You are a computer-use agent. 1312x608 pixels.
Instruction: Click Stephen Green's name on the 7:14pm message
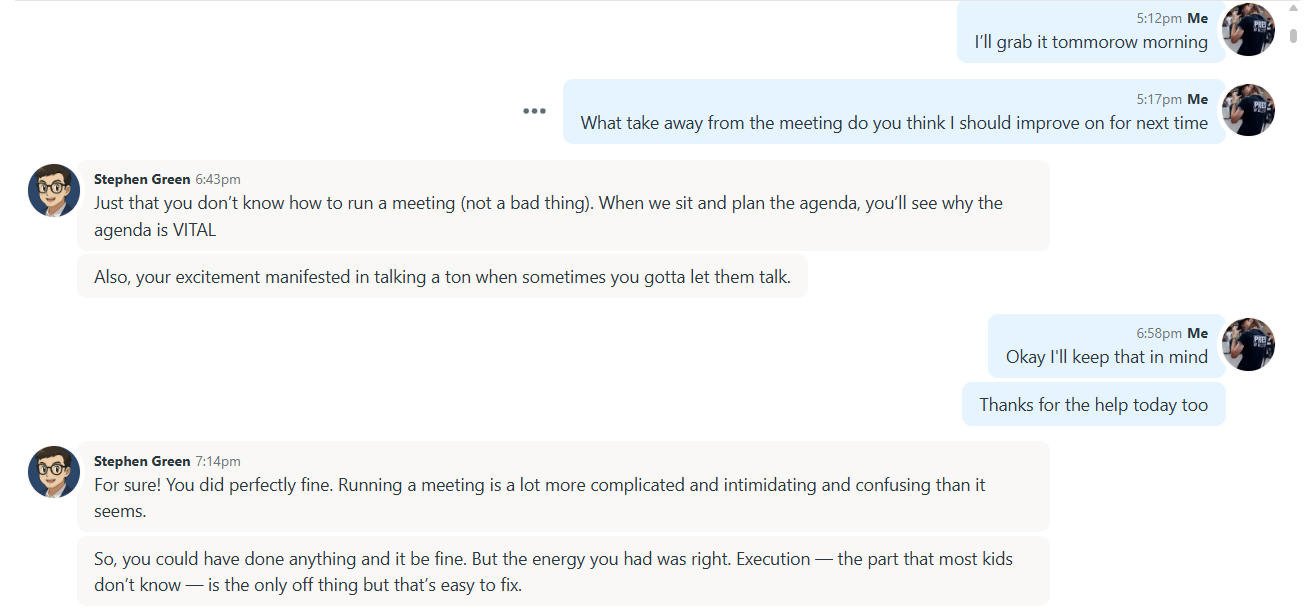pyautogui.click(x=142, y=461)
